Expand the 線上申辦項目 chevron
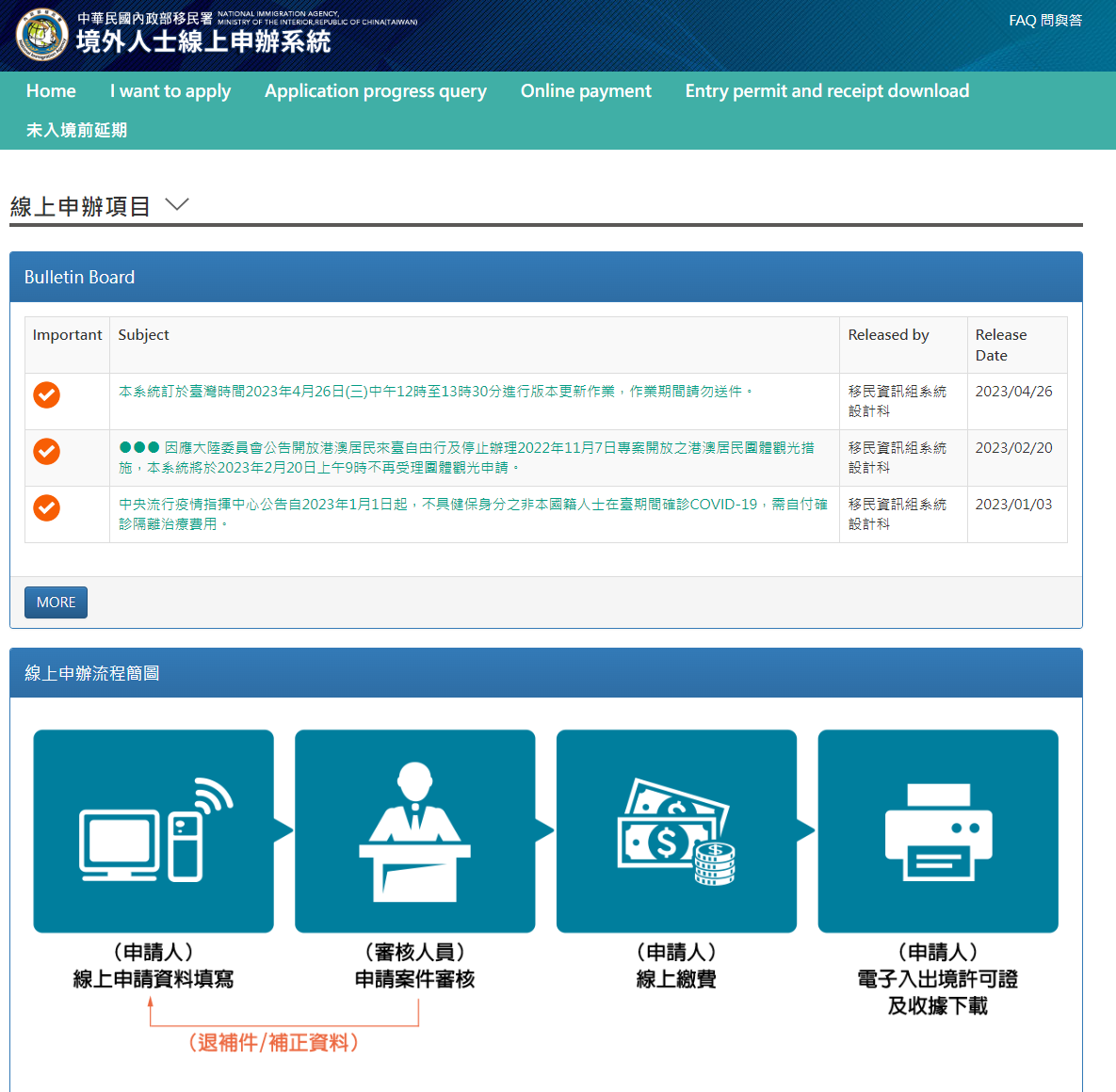Screen dimensions: 1116x1092 click(x=177, y=204)
